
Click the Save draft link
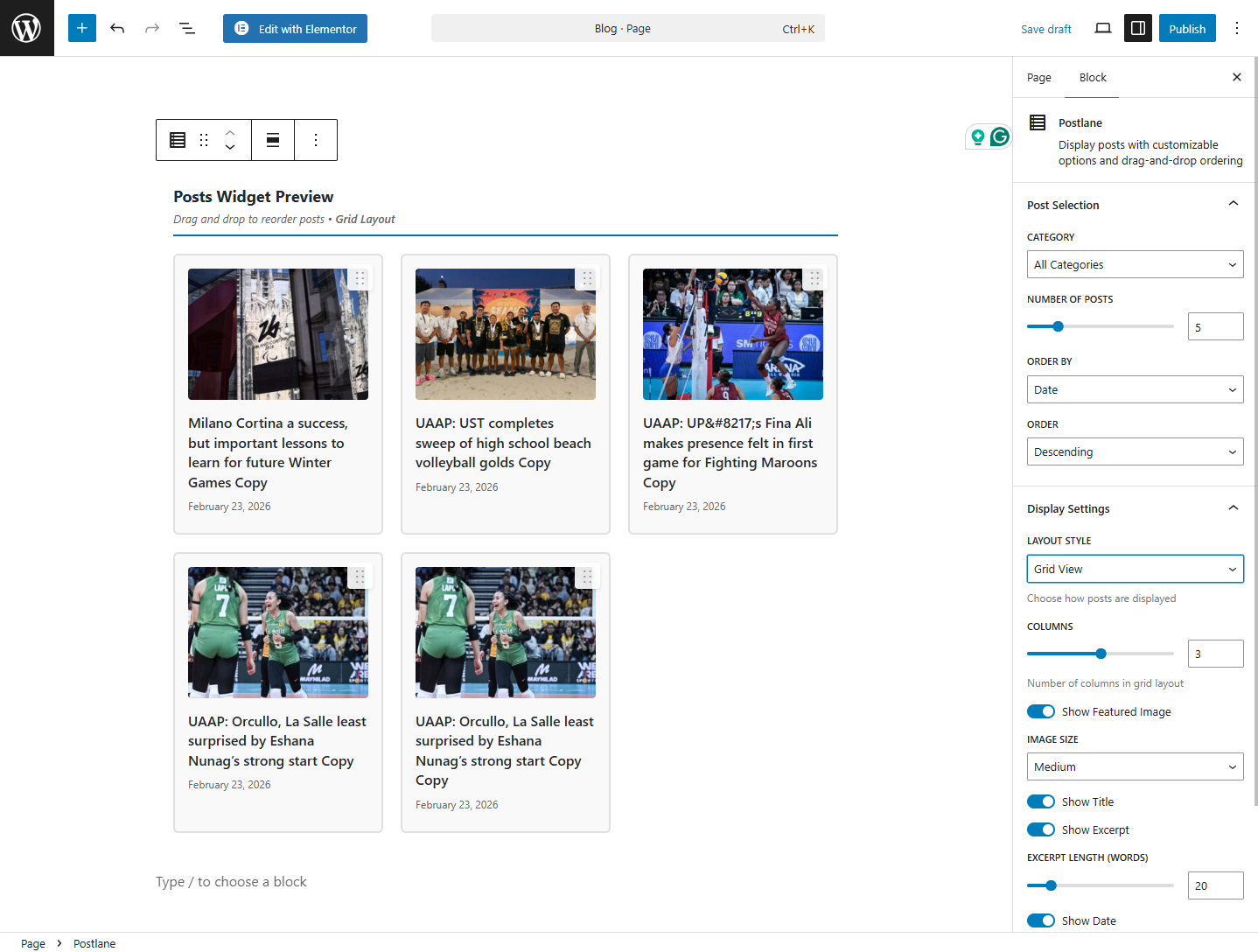pyautogui.click(x=1045, y=28)
